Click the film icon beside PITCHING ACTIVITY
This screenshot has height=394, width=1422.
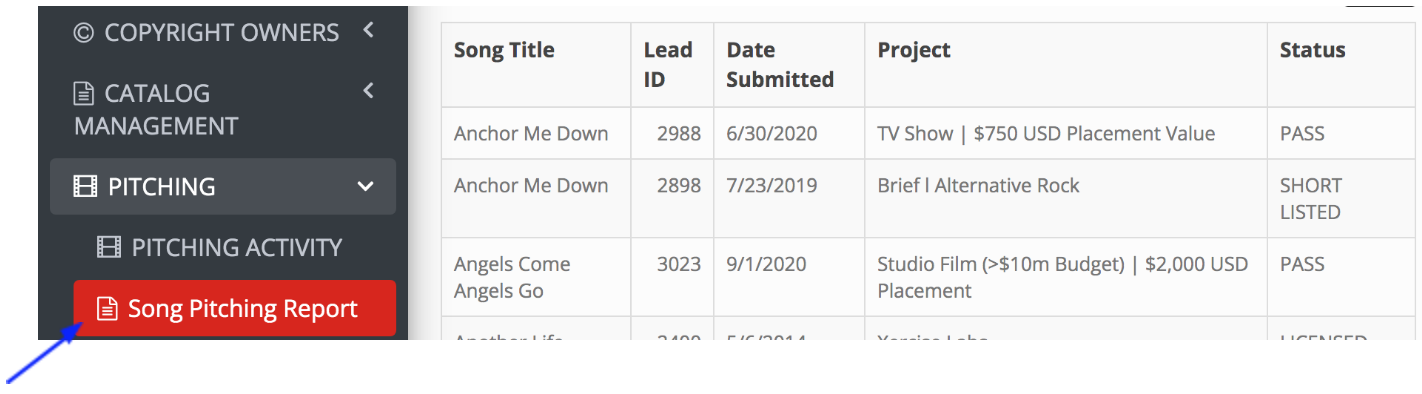(x=108, y=247)
